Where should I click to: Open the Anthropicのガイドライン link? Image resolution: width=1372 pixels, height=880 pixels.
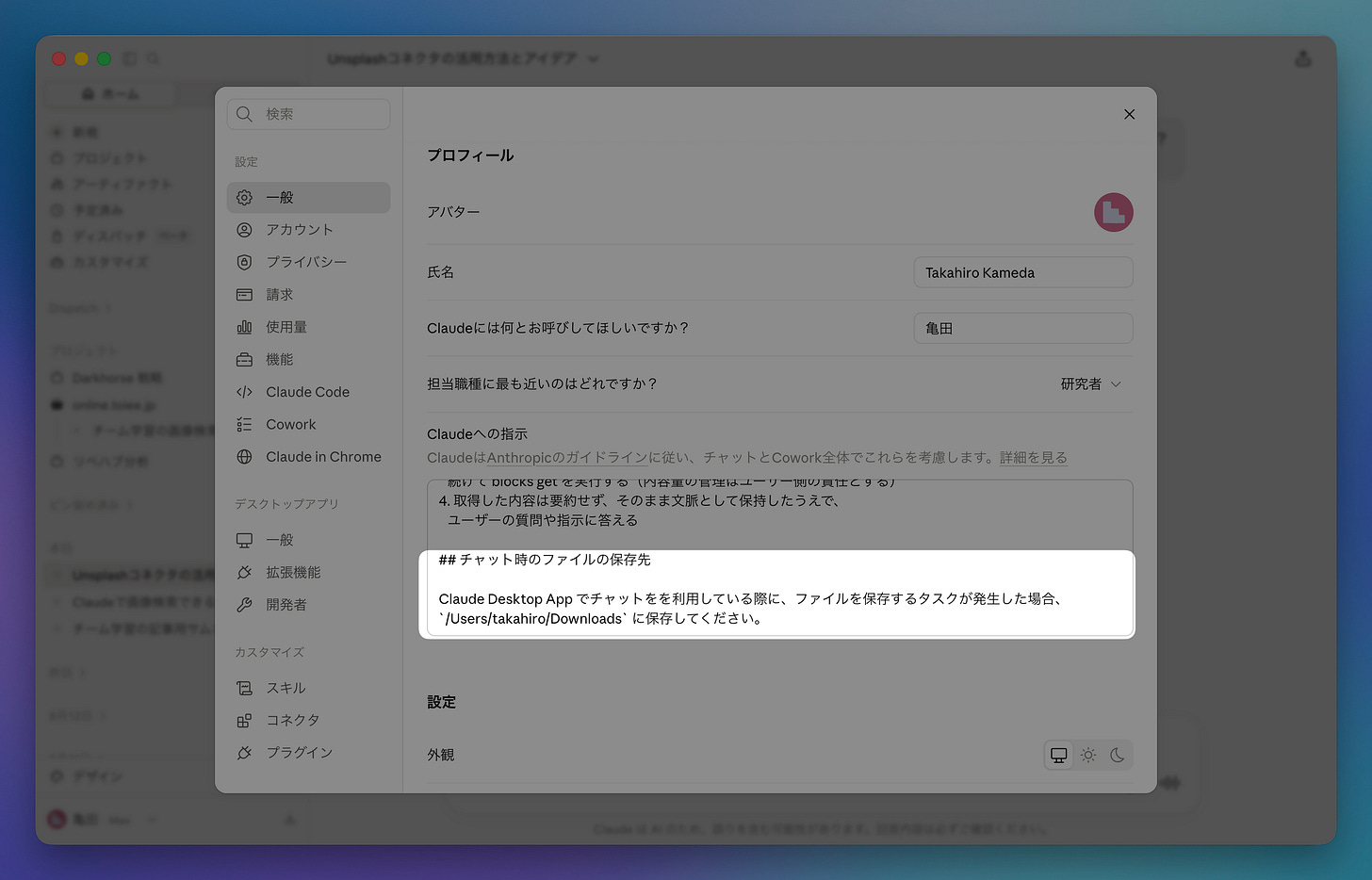(x=567, y=458)
